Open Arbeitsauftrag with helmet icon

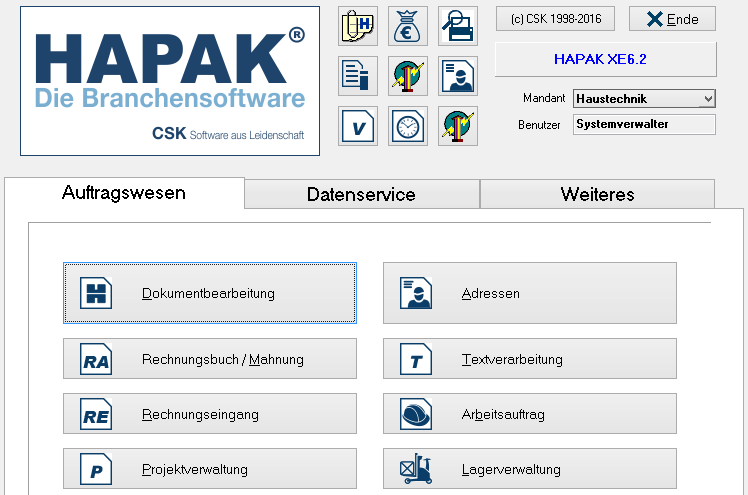pyautogui.click(x=530, y=413)
